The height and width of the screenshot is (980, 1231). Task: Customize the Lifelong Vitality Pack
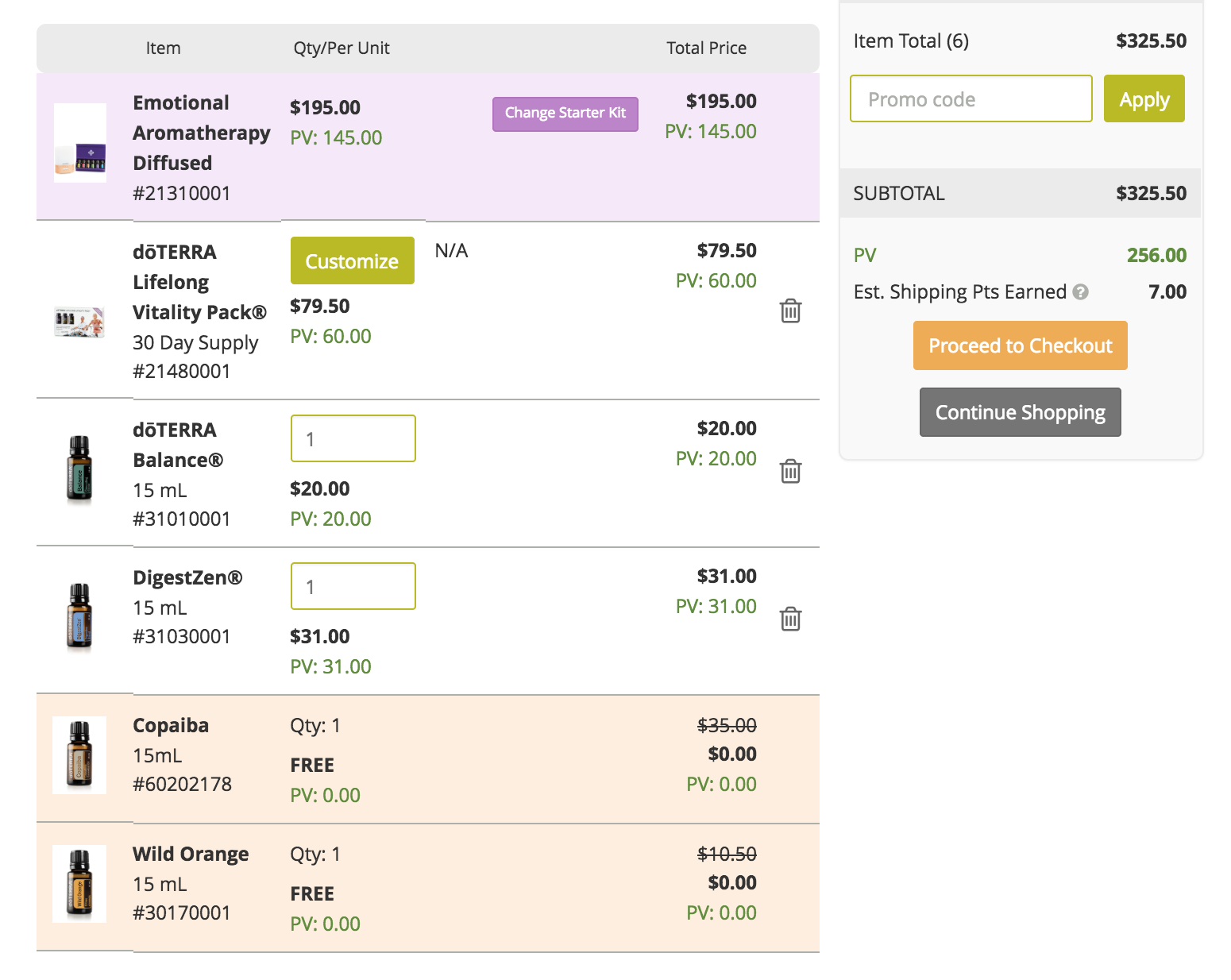pyautogui.click(x=353, y=260)
